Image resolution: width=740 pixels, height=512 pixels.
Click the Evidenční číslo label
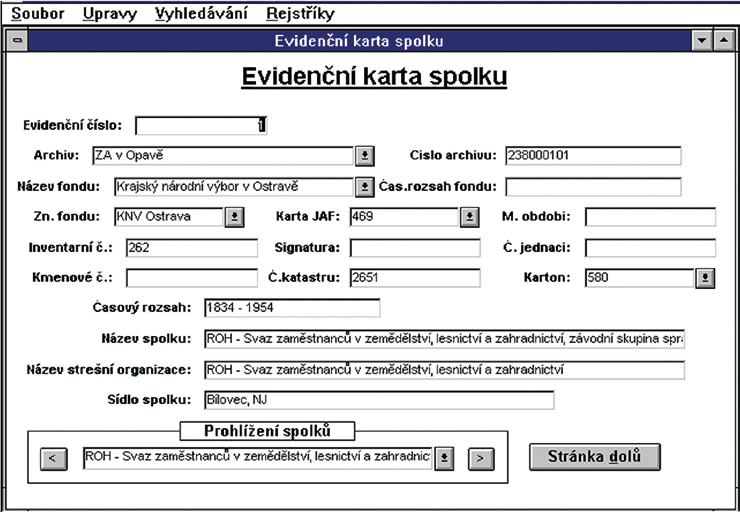(x=73, y=126)
